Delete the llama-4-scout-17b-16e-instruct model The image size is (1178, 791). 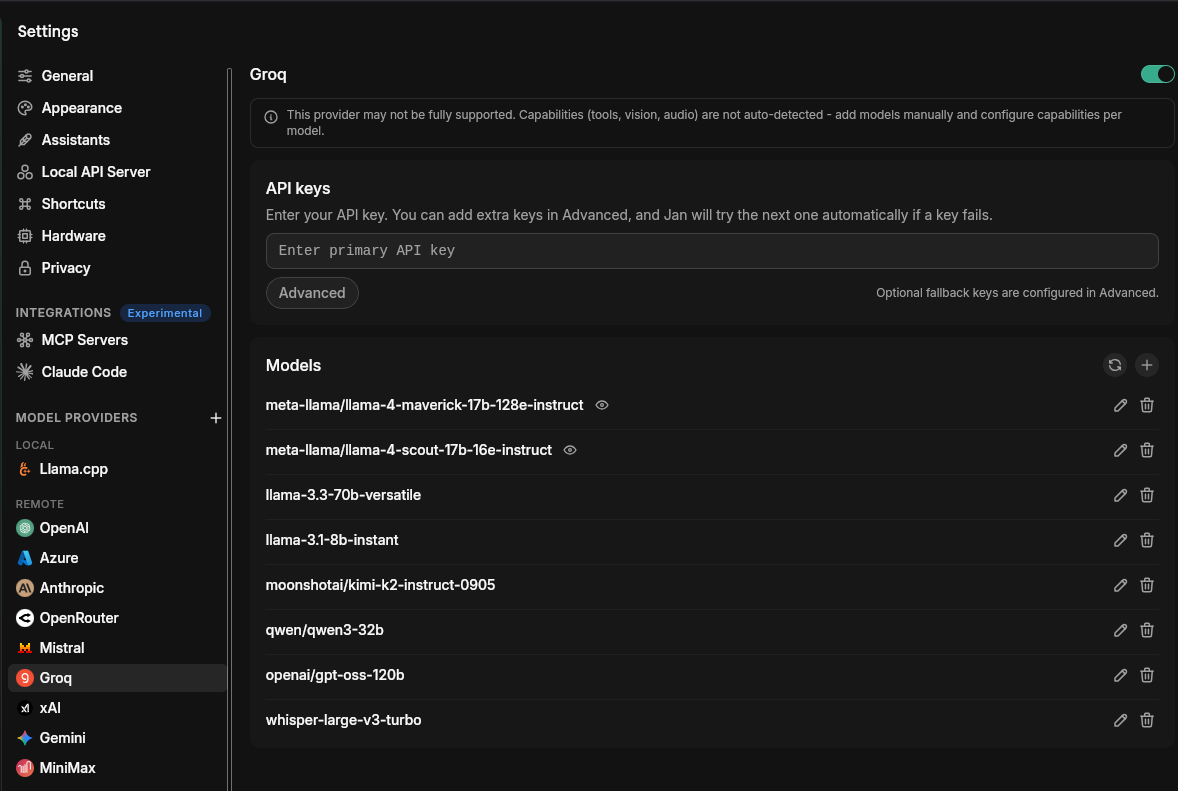(x=1146, y=451)
